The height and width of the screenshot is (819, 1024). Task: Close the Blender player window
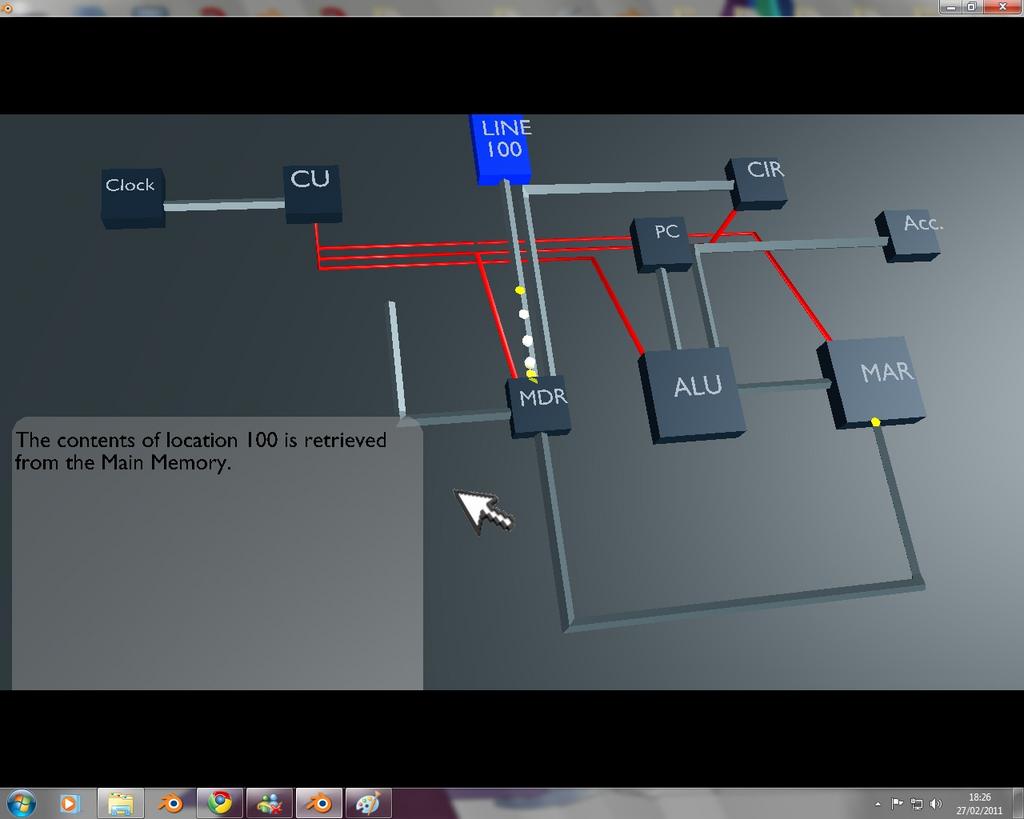pyautogui.click(x=1002, y=7)
